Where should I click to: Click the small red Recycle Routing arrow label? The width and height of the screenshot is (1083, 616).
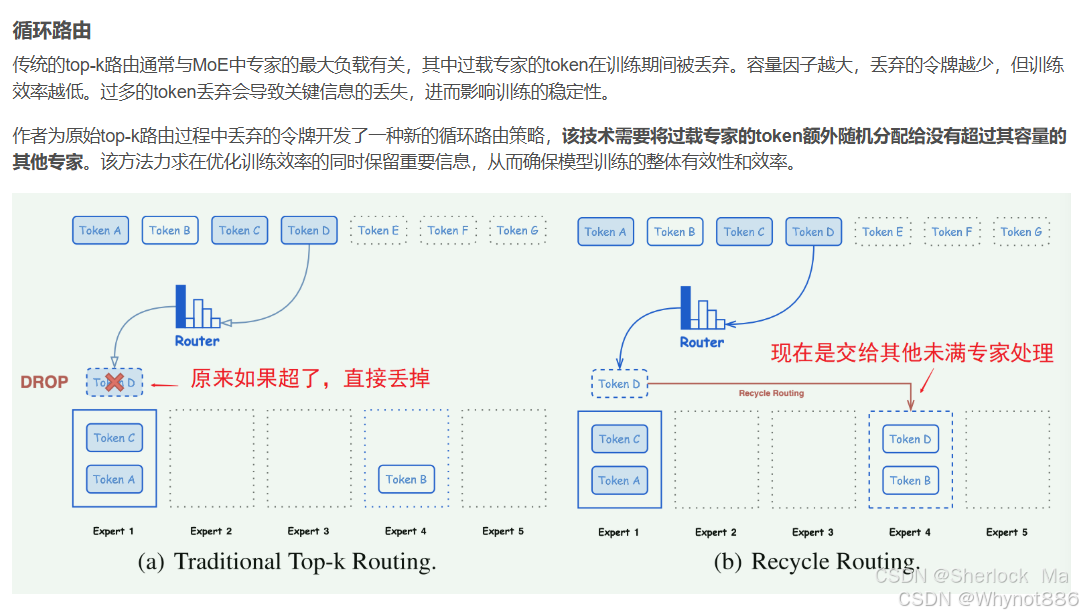771,393
